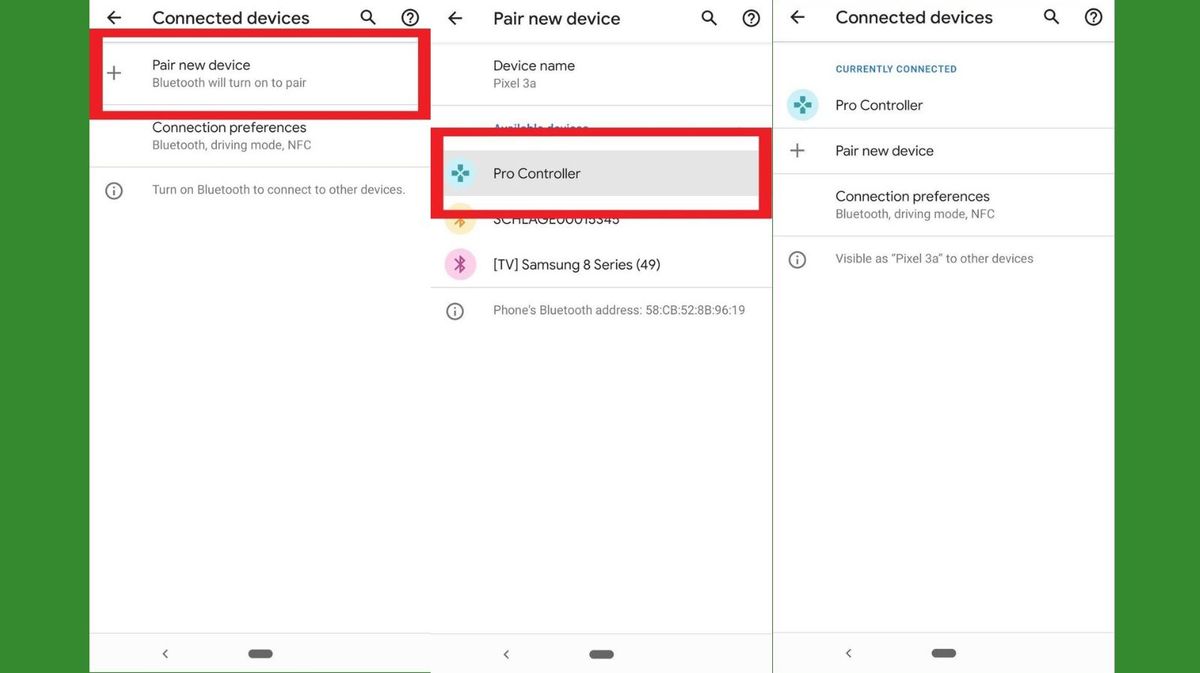Viewport: 1200px width, 673px height.
Task: Select SCHLAGE device in available list
Action: tap(601, 219)
